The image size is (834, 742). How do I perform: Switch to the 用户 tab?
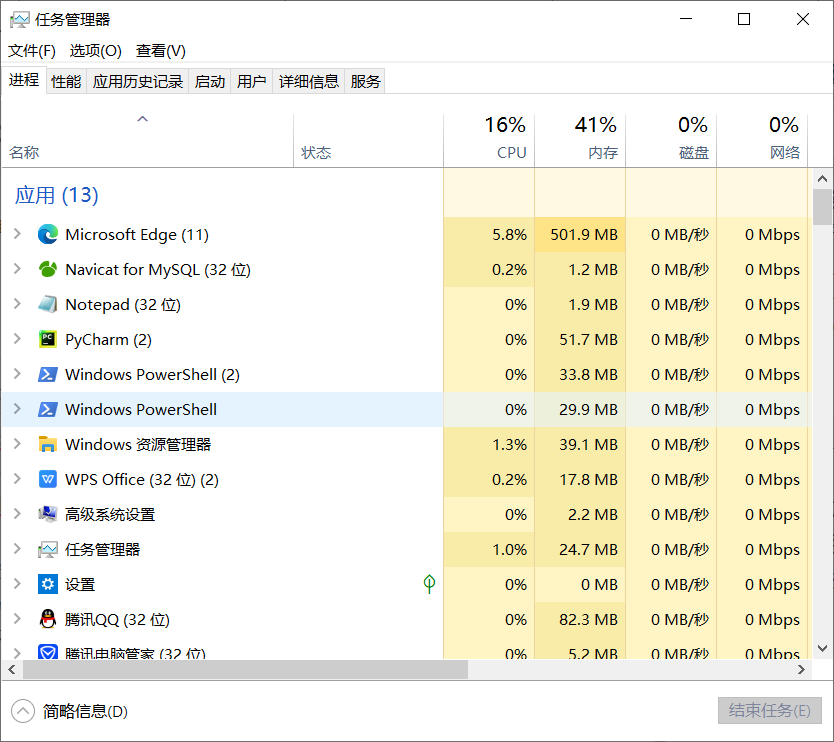coord(252,81)
